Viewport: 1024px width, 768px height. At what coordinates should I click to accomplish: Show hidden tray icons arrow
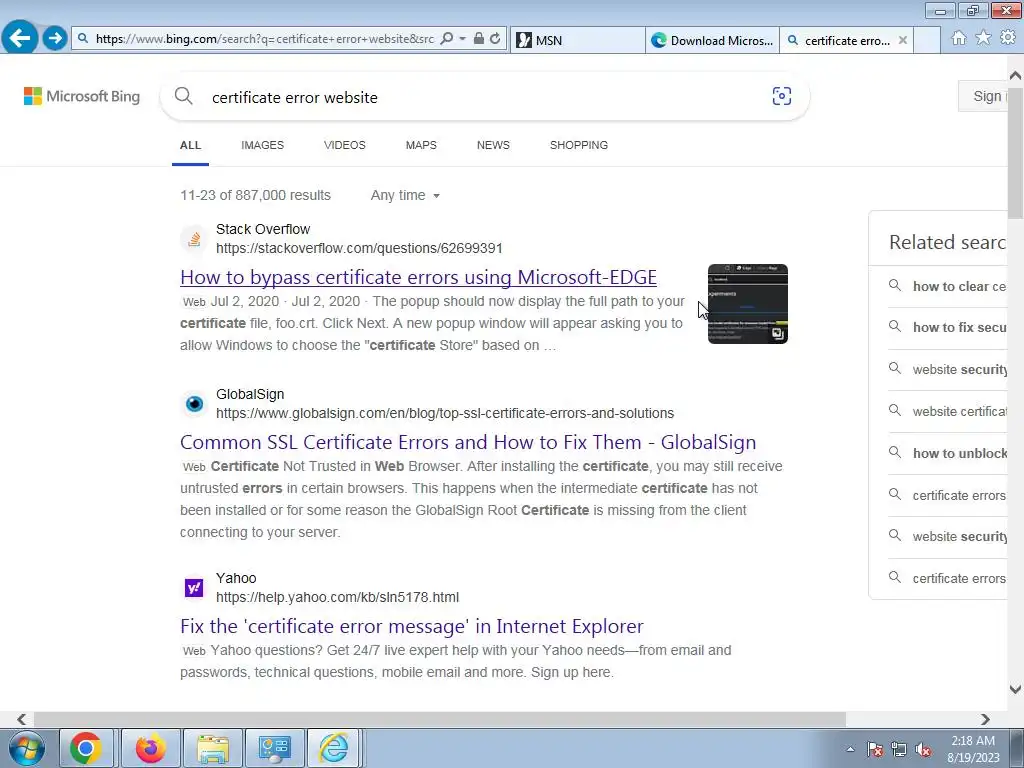coord(850,749)
